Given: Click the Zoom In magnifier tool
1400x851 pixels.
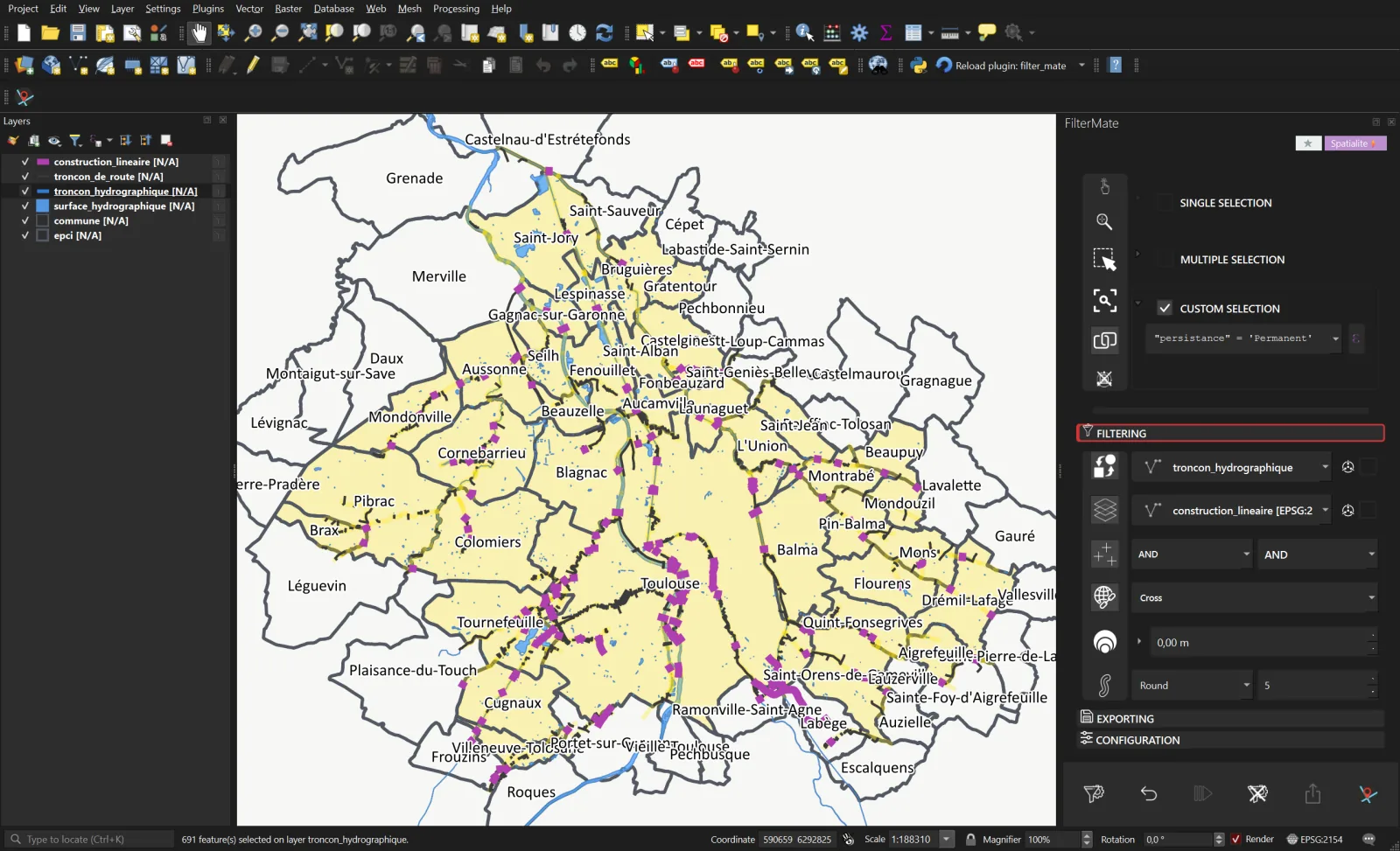Looking at the screenshot, I should click(x=253, y=33).
